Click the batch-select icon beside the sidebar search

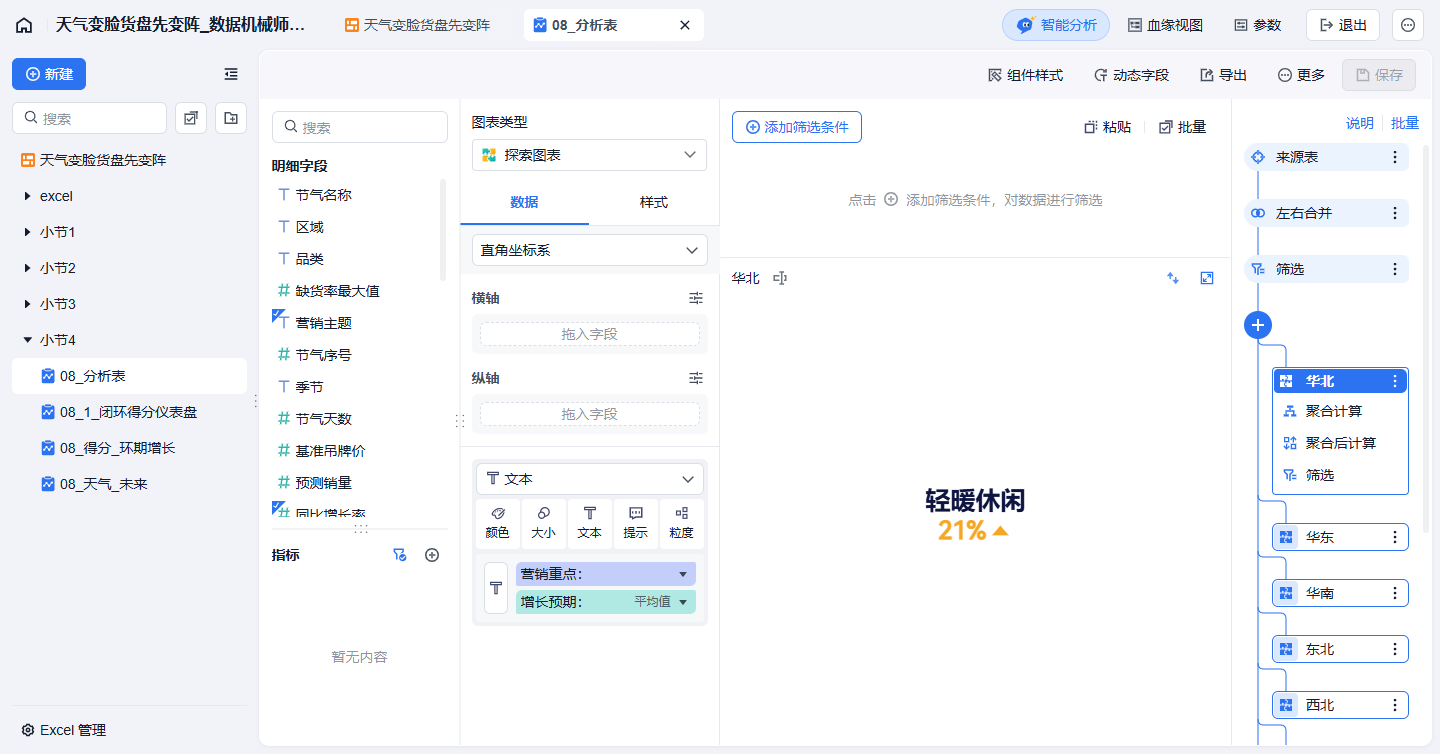tap(191, 118)
